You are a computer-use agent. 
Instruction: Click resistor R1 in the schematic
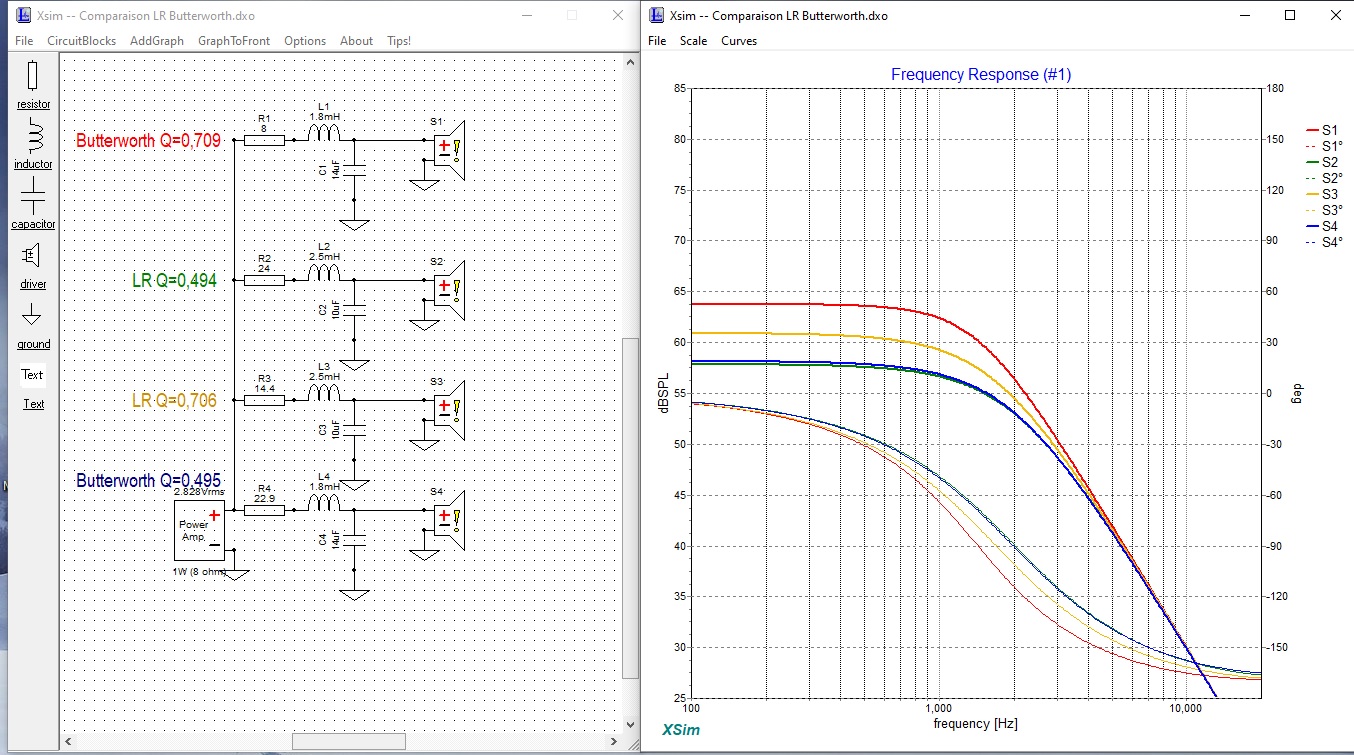point(264,141)
